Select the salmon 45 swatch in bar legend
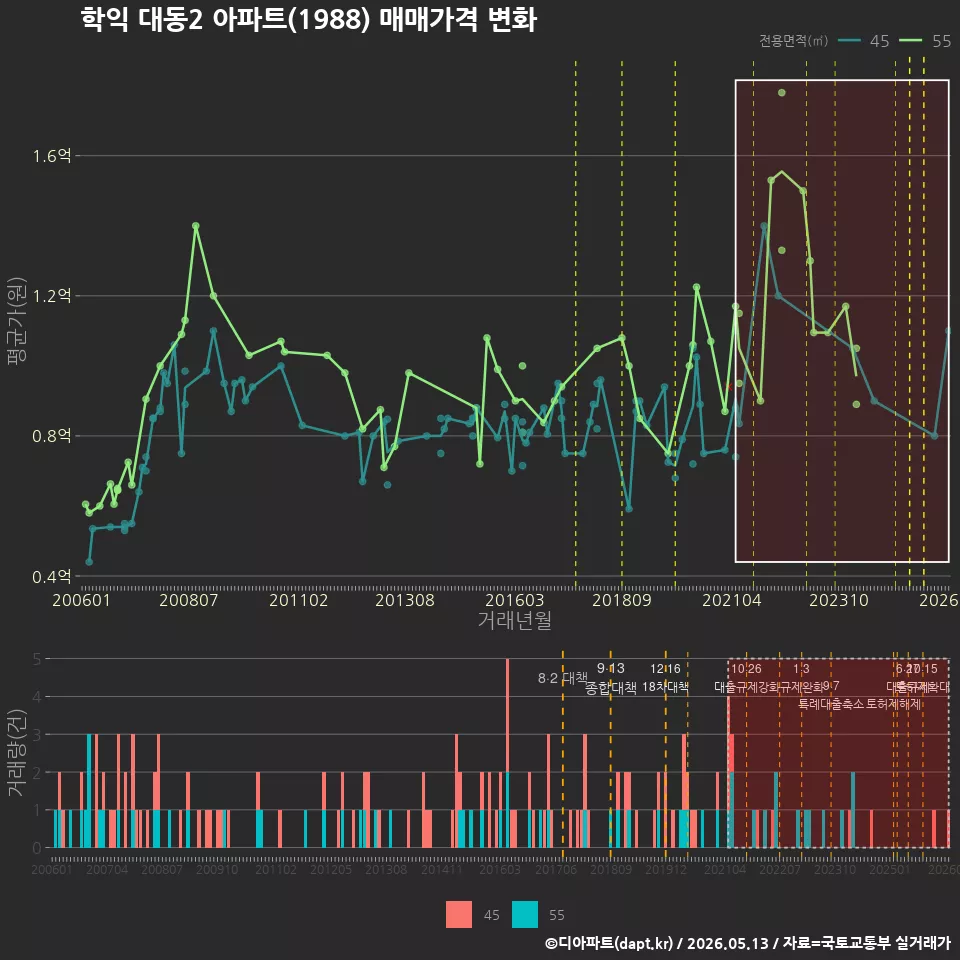This screenshot has height=960, width=960. pyautogui.click(x=459, y=915)
